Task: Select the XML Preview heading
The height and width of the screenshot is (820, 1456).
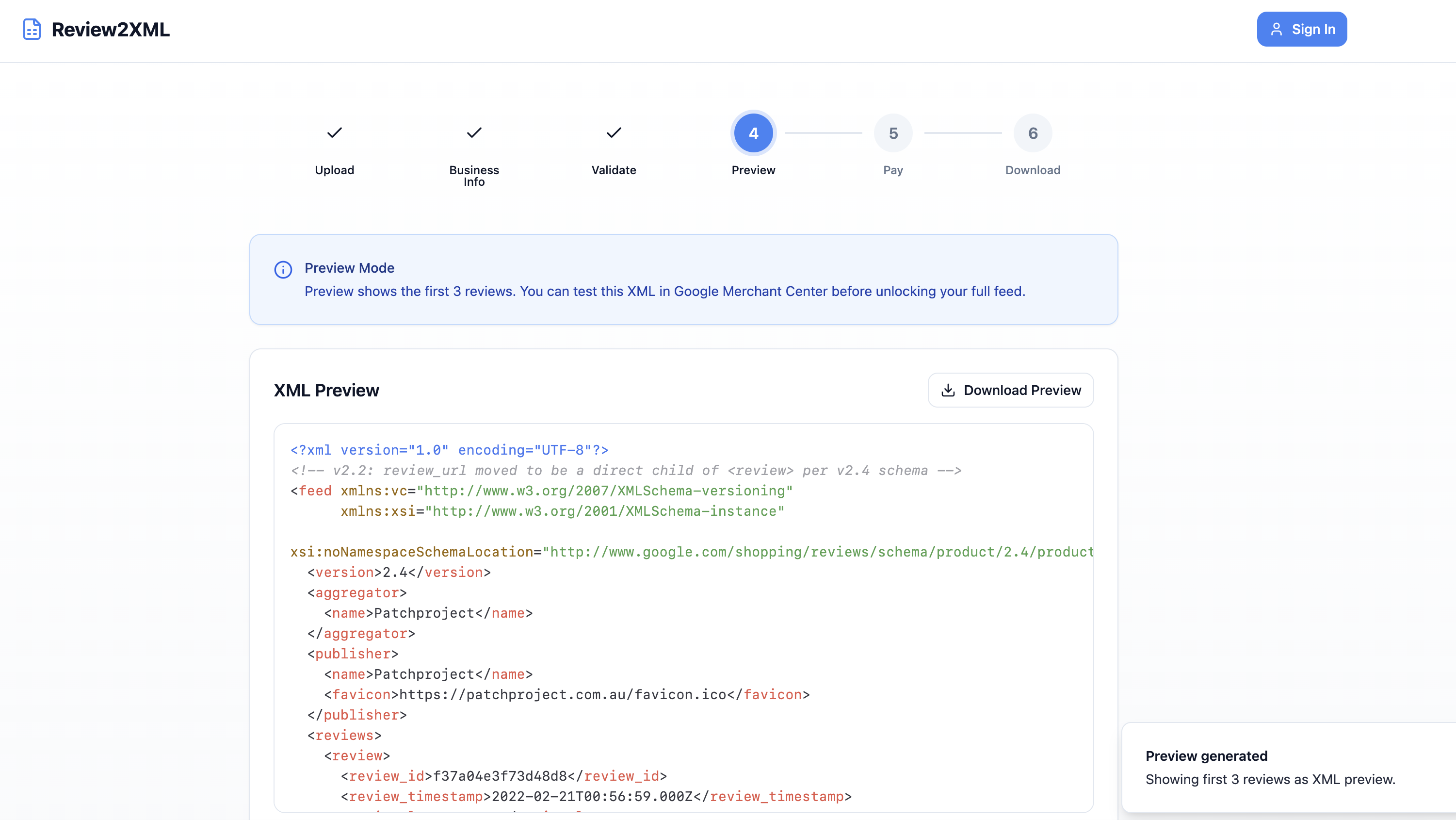Action: coord(326,390)
